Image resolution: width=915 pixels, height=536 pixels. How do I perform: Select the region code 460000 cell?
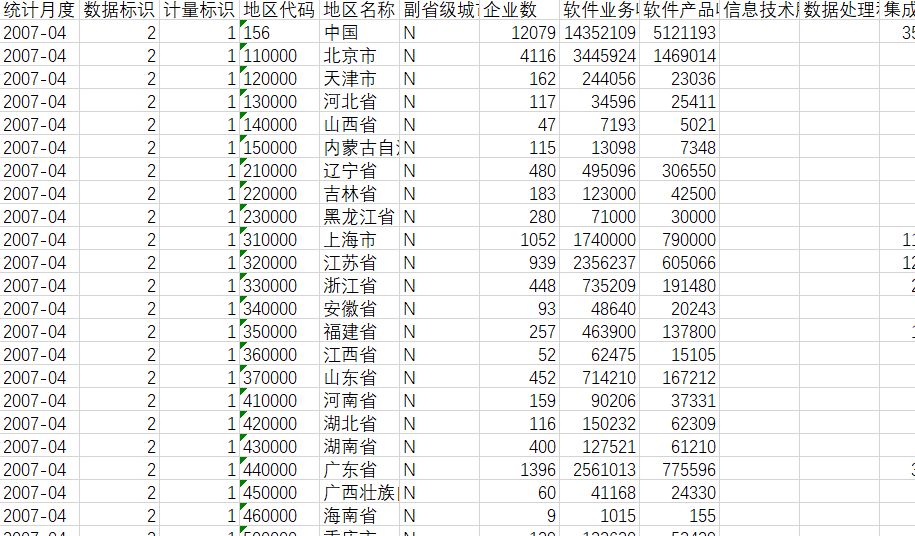(x=280, y=516)
